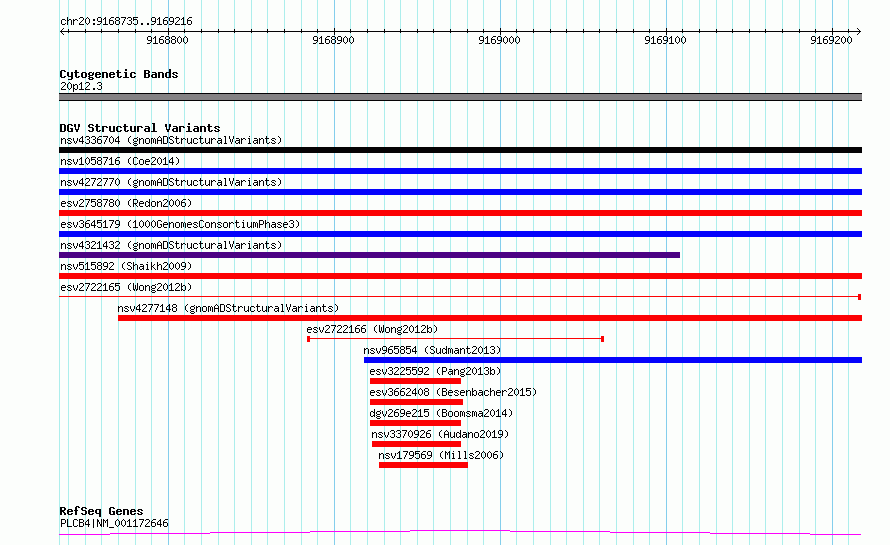Click the black nsv4336704 variant bar

(460, 150)
